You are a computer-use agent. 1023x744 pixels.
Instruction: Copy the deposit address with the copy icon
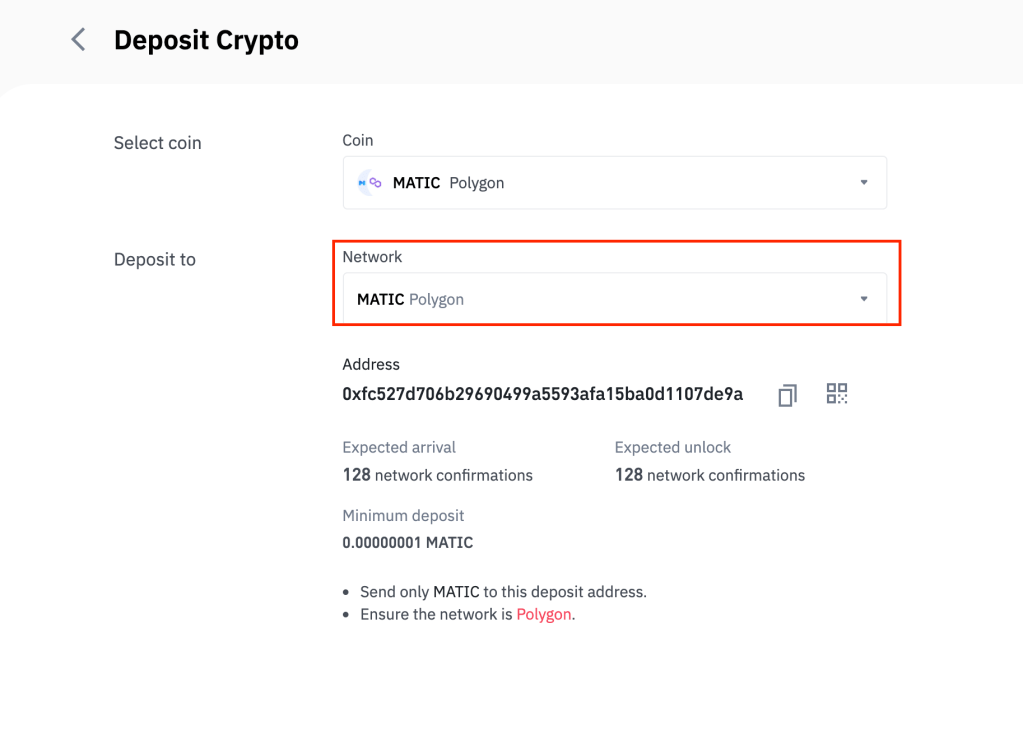coord(787,395)
